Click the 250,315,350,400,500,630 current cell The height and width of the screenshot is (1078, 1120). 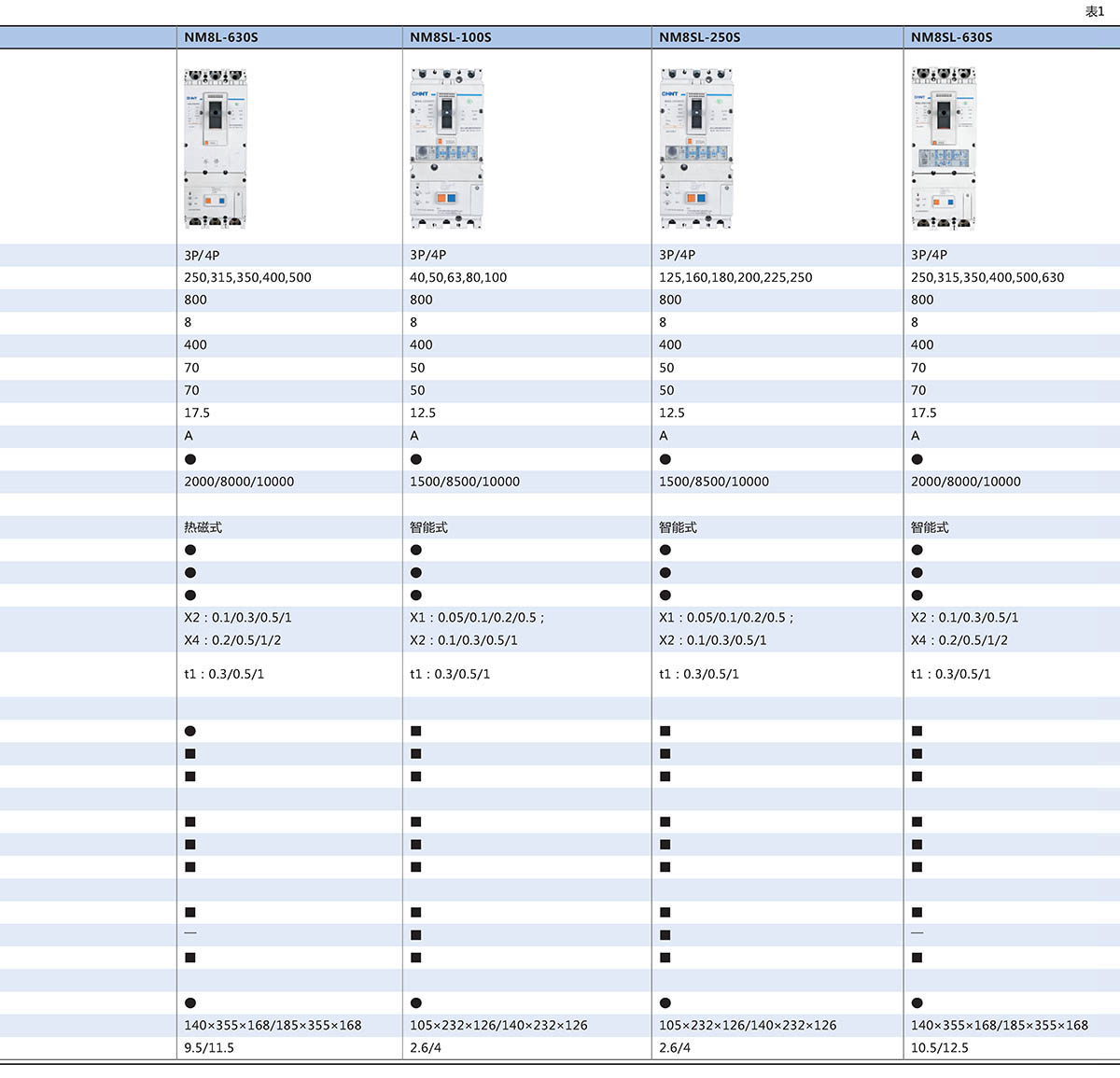click(x=987, y=277)
